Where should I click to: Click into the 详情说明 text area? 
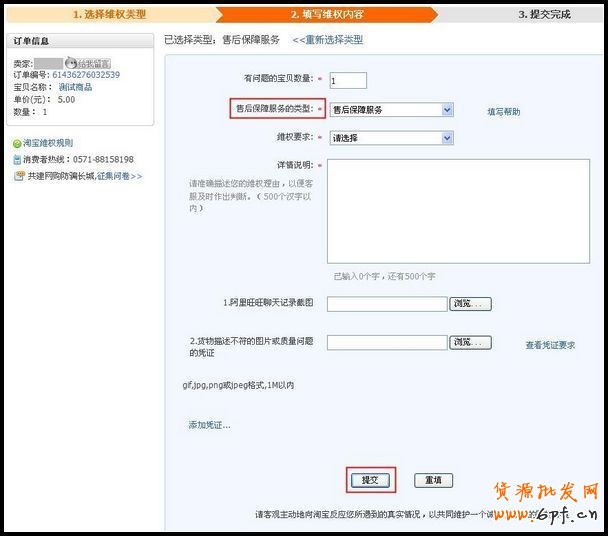tap(458, 210)
